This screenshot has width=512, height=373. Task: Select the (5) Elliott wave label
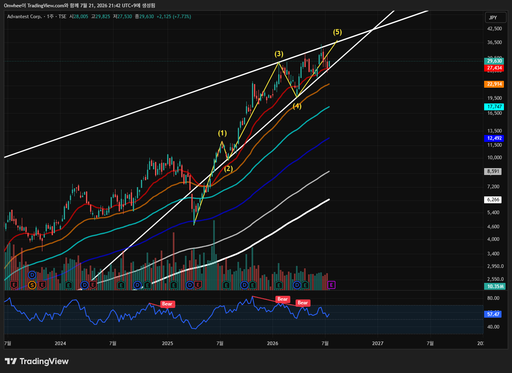337,32
